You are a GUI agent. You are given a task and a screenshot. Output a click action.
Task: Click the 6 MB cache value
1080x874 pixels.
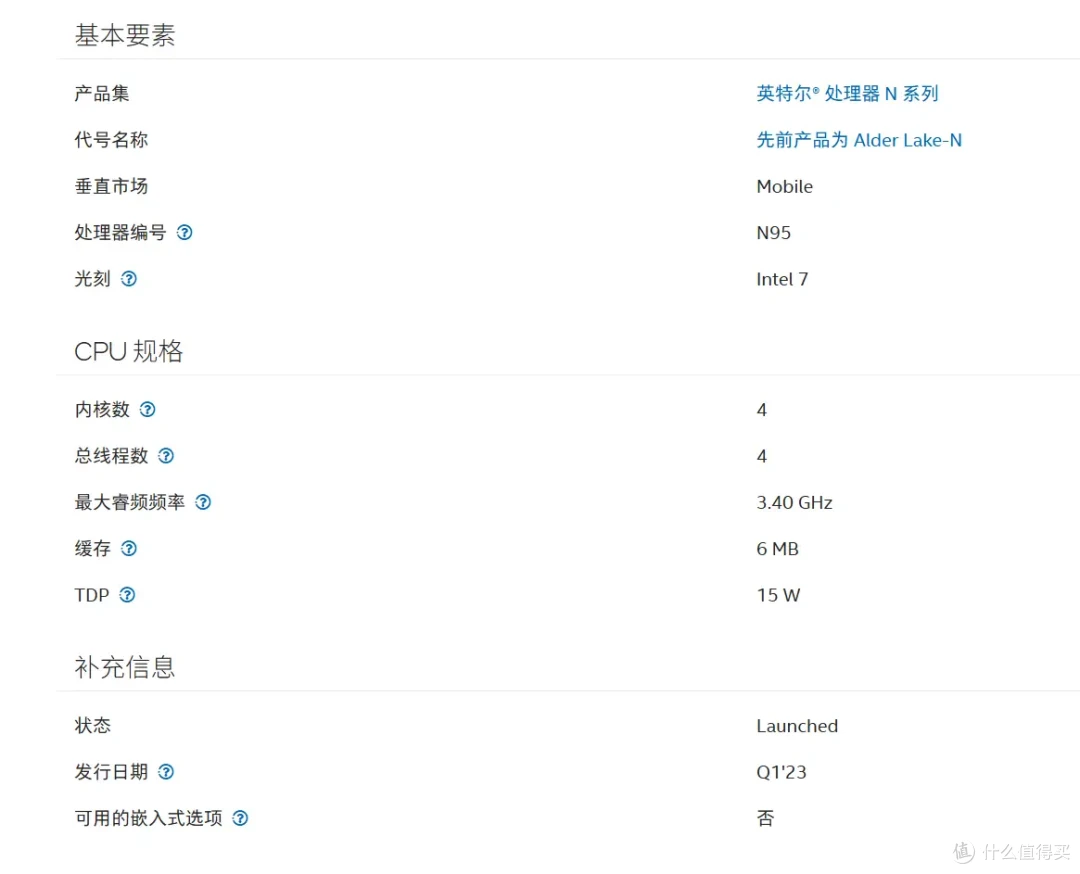778,549
